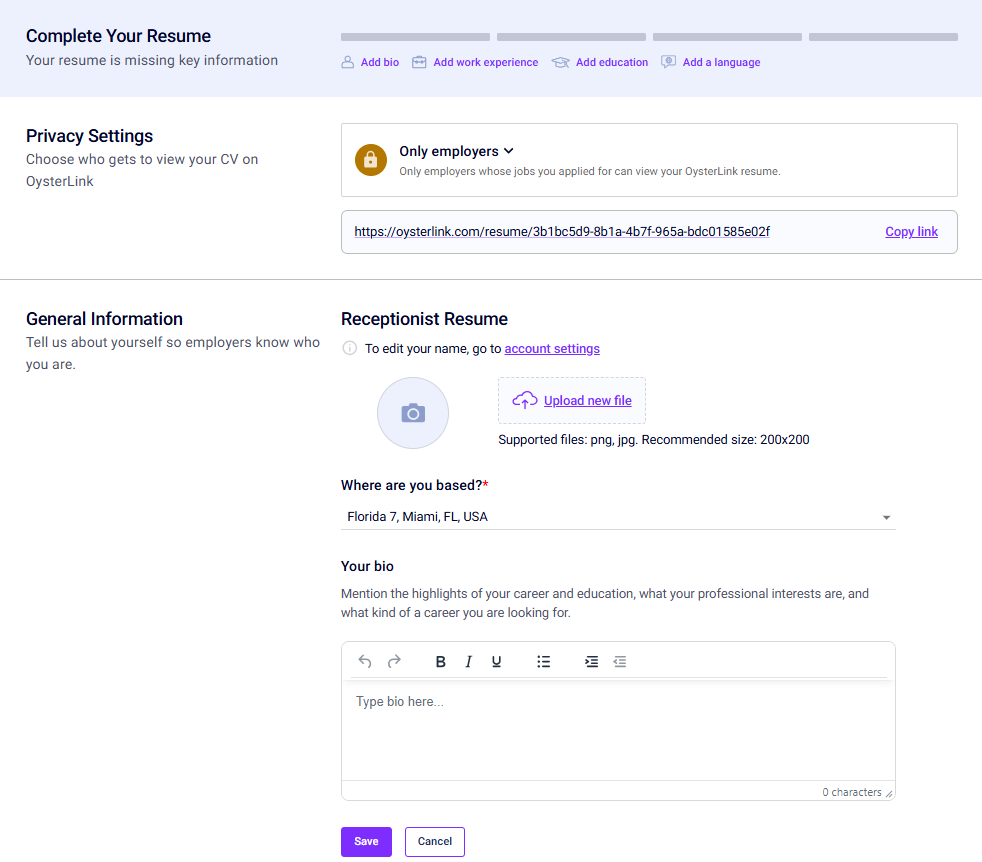Open the Add a language link

point(721,62)
